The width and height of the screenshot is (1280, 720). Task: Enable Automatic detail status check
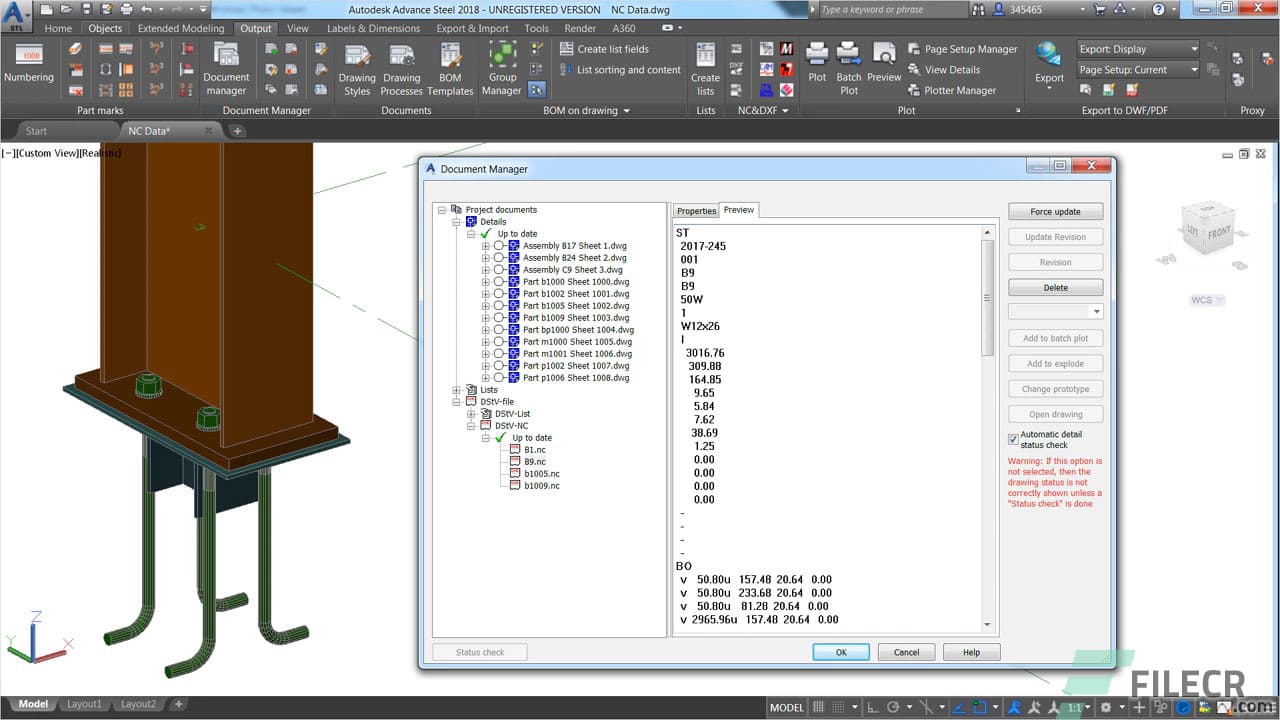[1013, 439]
